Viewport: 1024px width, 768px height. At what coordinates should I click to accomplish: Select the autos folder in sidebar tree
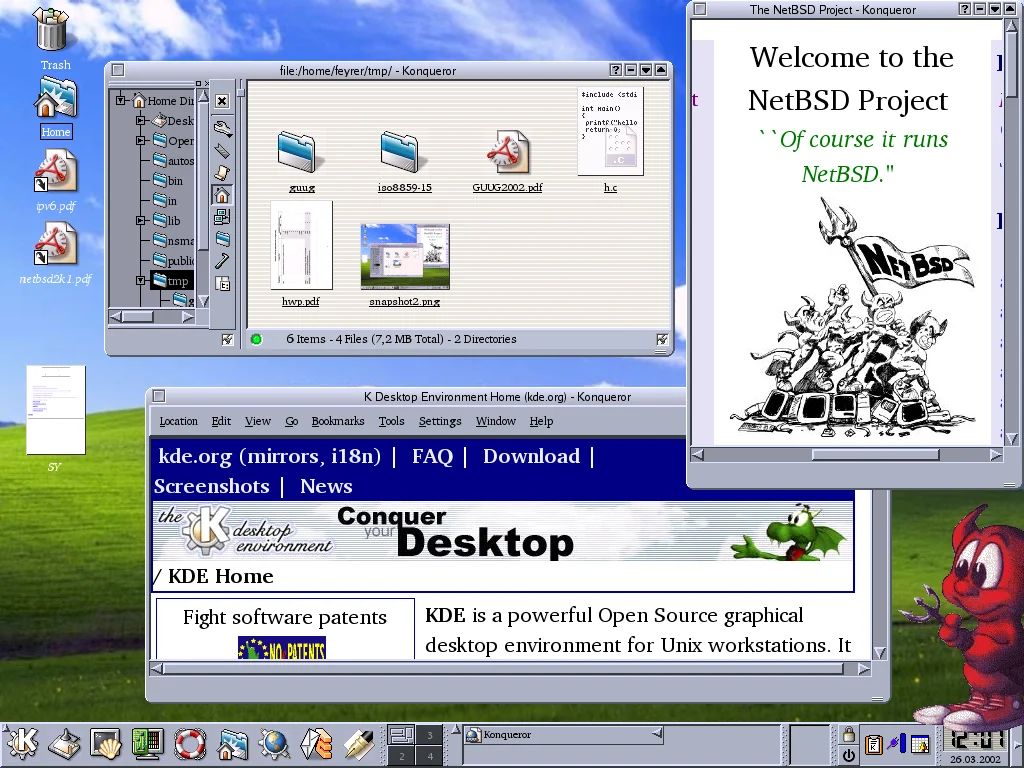[173, 161]
